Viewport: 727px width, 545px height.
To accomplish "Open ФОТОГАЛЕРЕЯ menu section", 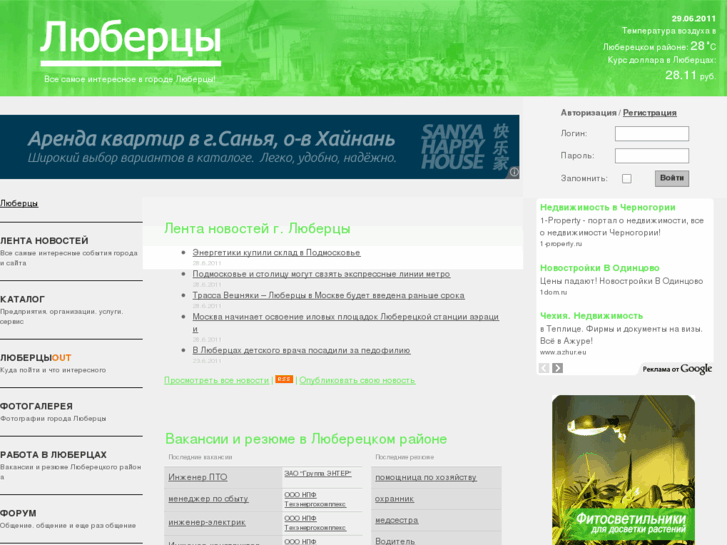I will click(x=36, y=406).
